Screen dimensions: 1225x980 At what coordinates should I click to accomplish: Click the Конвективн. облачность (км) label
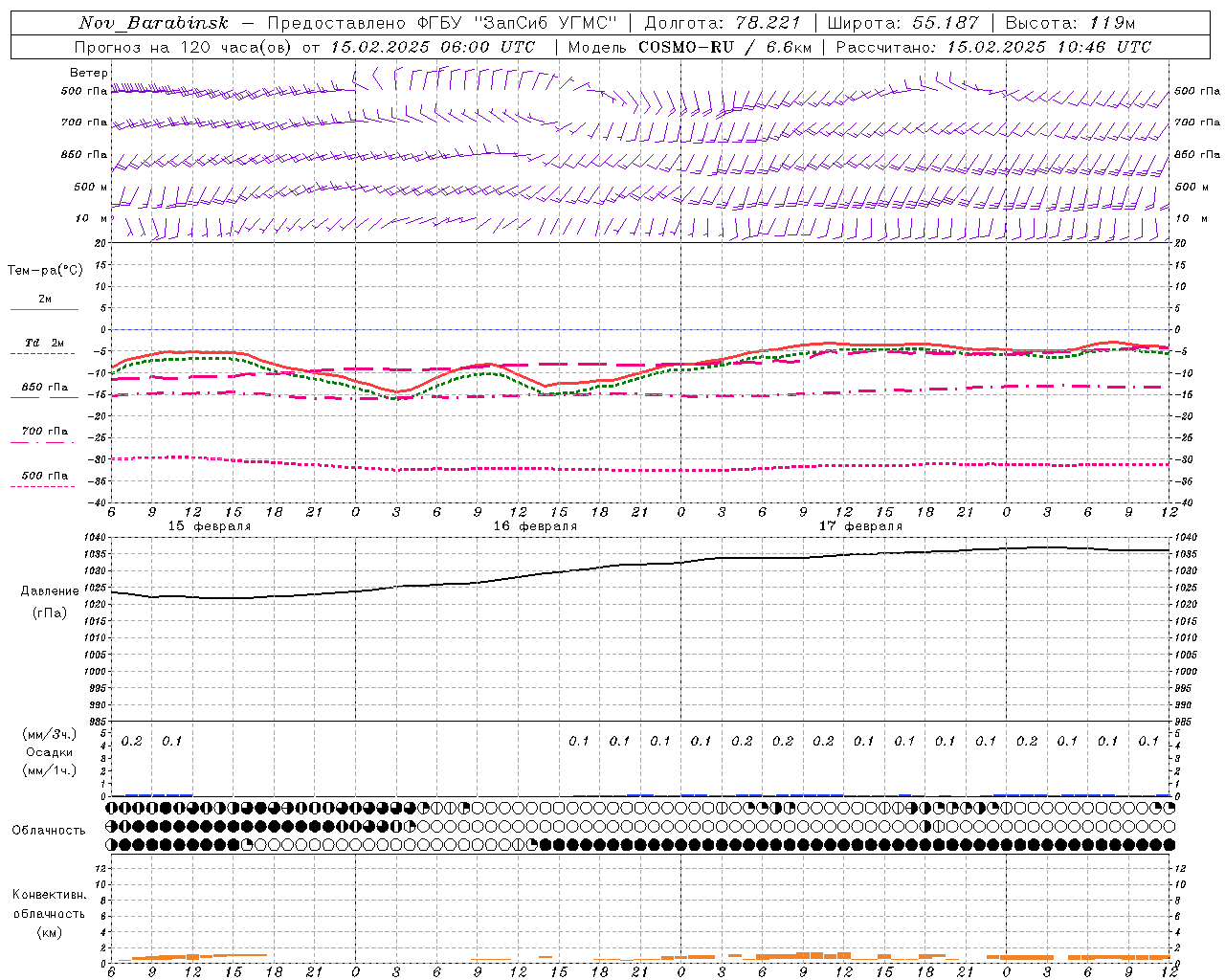(49, 913)
